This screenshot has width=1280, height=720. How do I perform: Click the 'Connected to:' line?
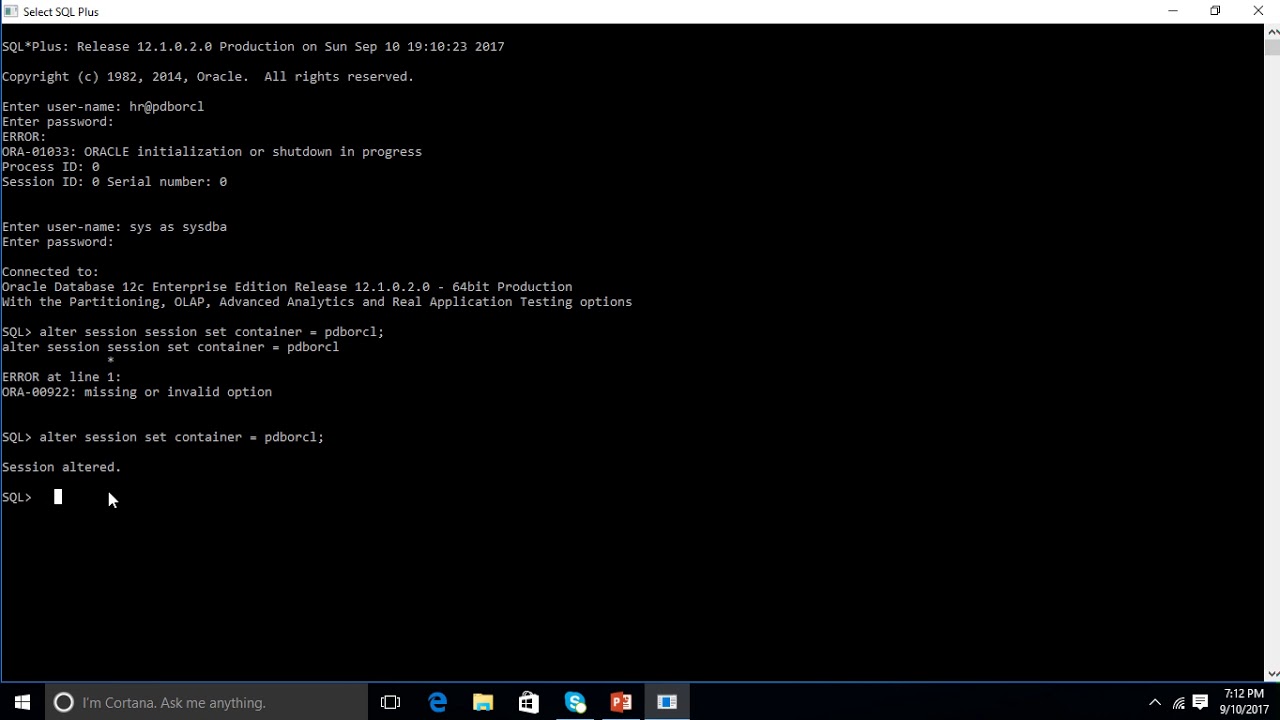(50, 272)
